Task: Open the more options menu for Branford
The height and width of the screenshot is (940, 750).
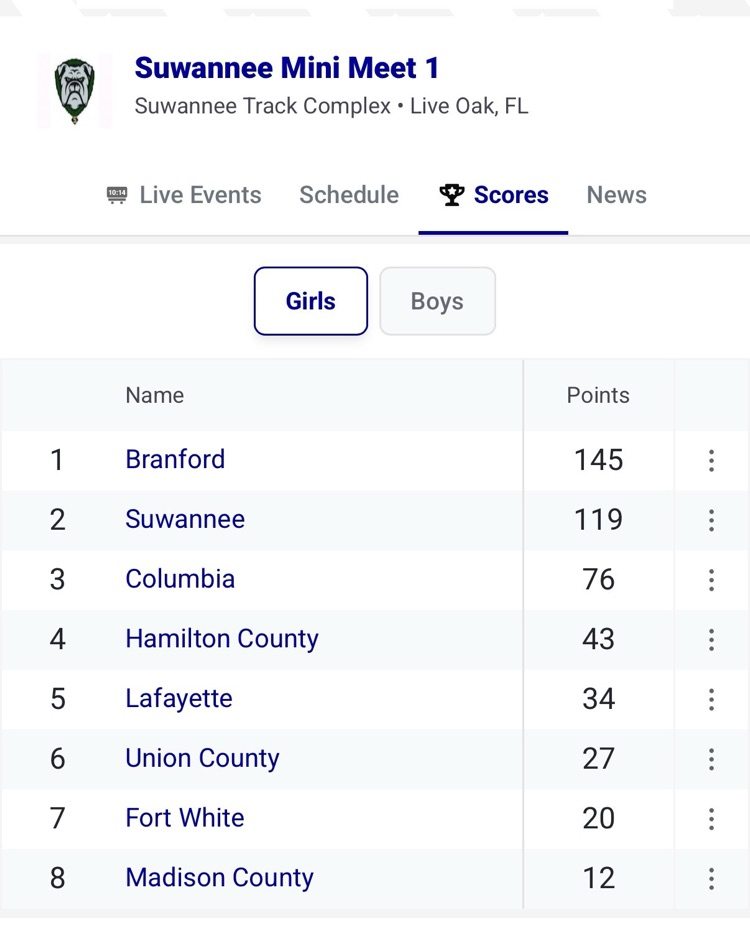Action: [711, 460]
